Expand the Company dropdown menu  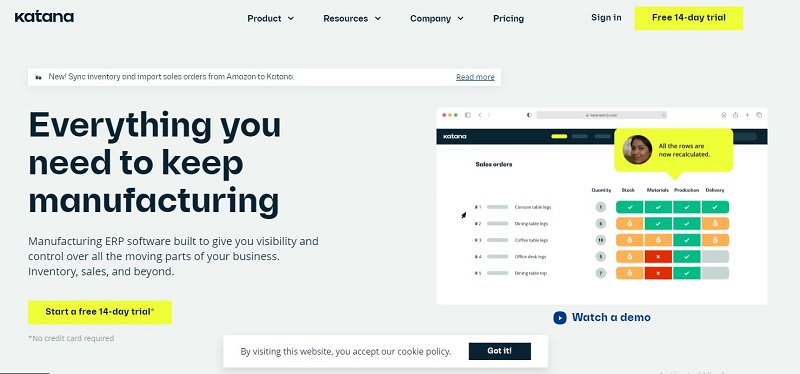[x=437, y=18]
